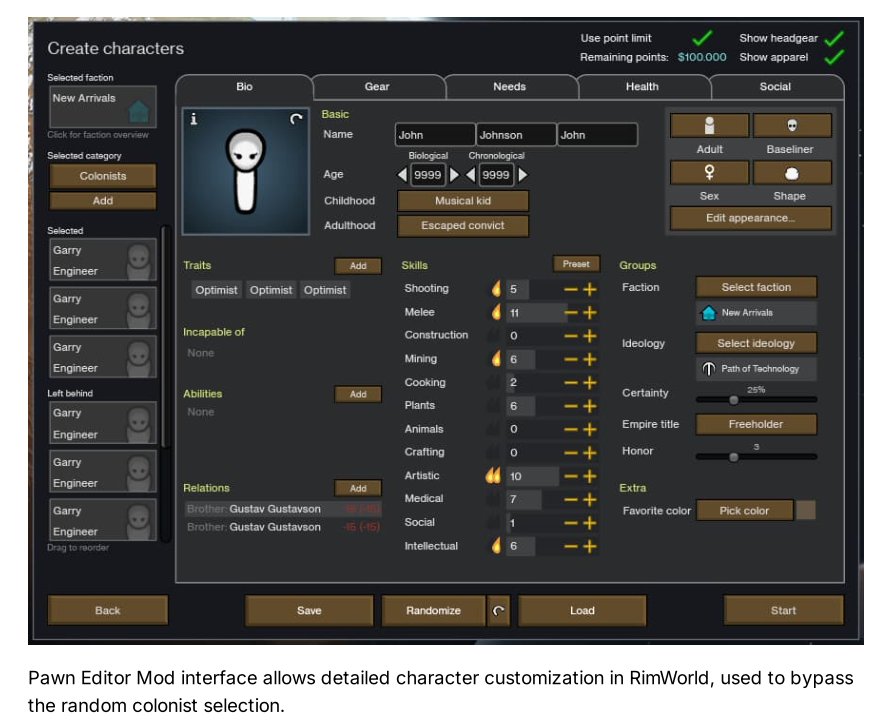Add a relation with Relations Add
874x728 pixels.
pyautogui.click(x=358, y=488)
